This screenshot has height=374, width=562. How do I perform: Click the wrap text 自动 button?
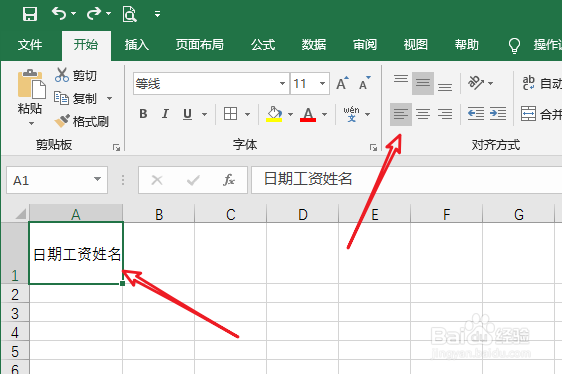point(541,83)
